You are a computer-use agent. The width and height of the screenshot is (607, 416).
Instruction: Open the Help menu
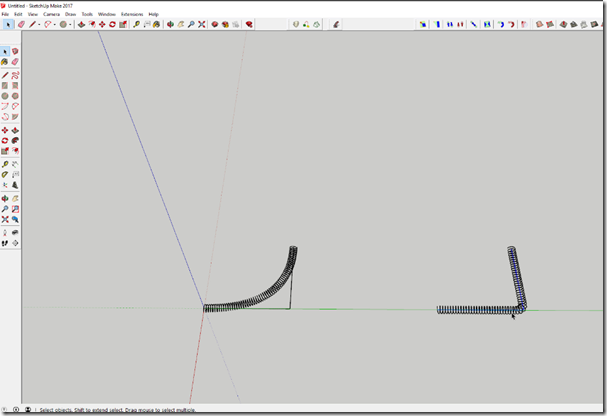click(x=154, y=14)
